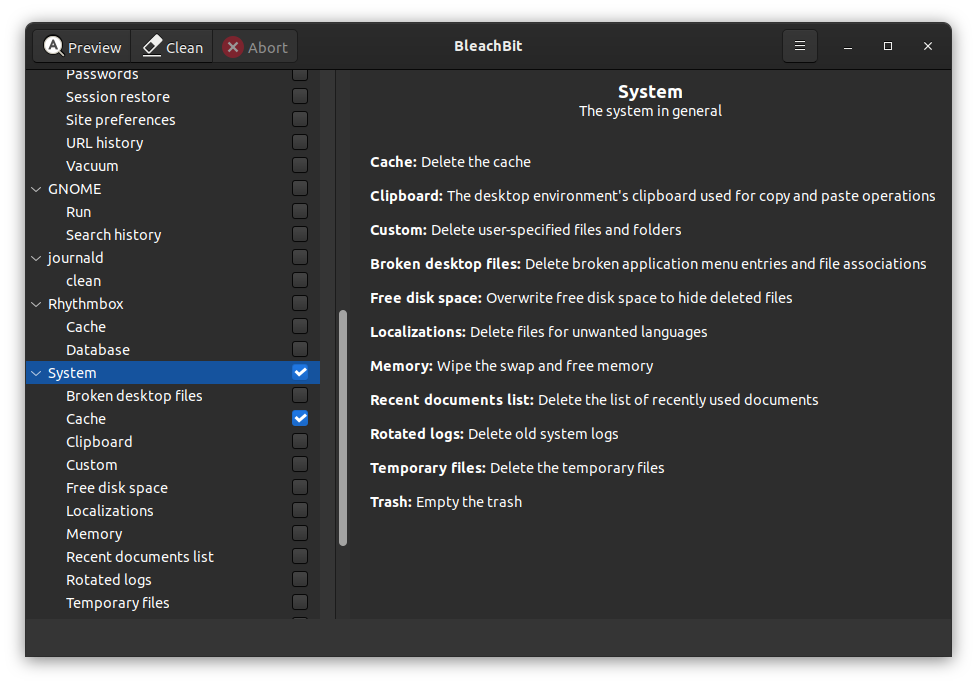
Task: Minimize the BleachBit window
Action: click(x=848, y=46)
